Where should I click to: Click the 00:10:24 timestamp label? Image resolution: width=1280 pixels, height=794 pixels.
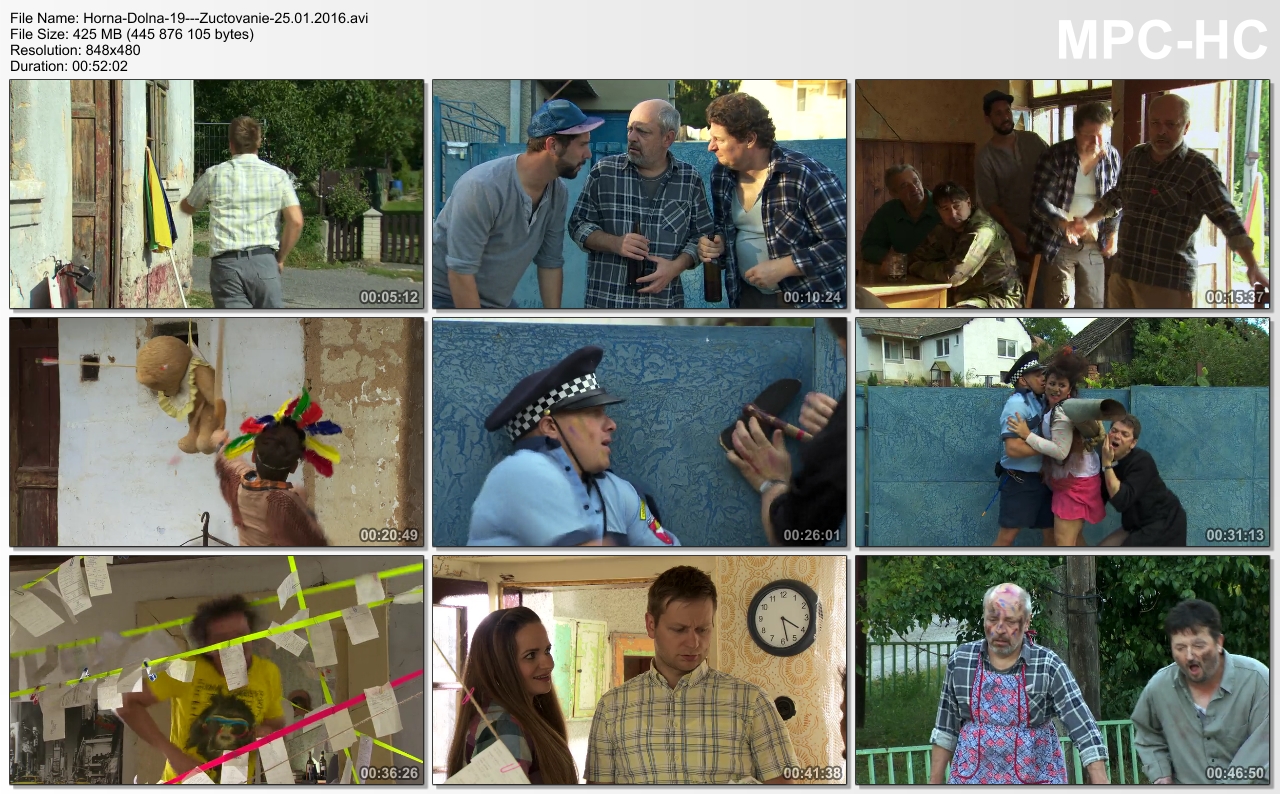coord(812,297)
